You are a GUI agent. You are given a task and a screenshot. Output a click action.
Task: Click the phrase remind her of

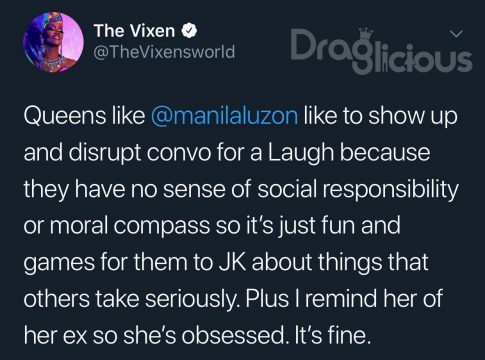click(x=373, y=298)
